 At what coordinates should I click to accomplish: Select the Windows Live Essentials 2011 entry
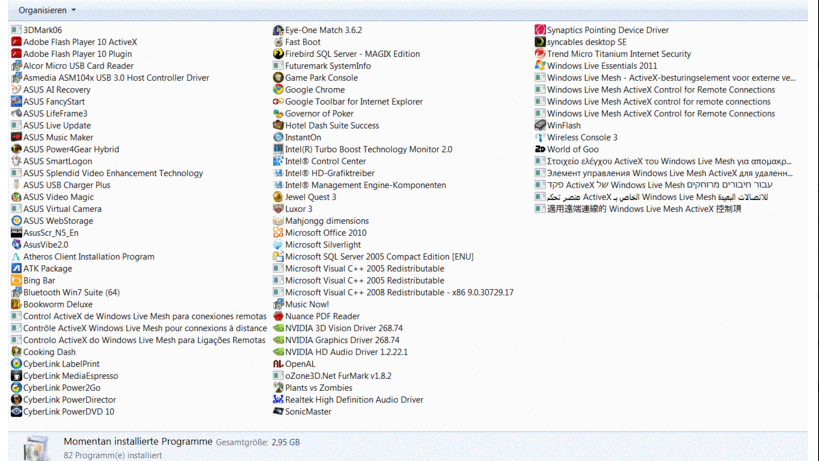[x=601, y=66]
